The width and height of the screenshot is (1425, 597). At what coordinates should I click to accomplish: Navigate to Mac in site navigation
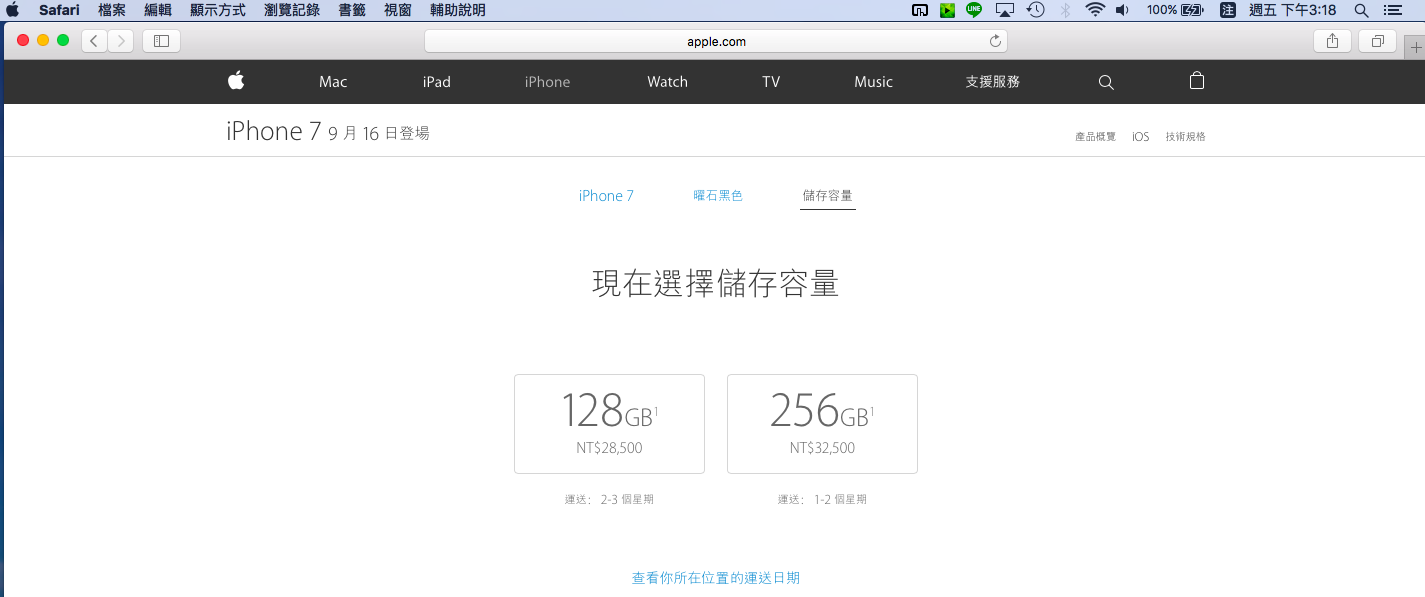click(333, 82)
